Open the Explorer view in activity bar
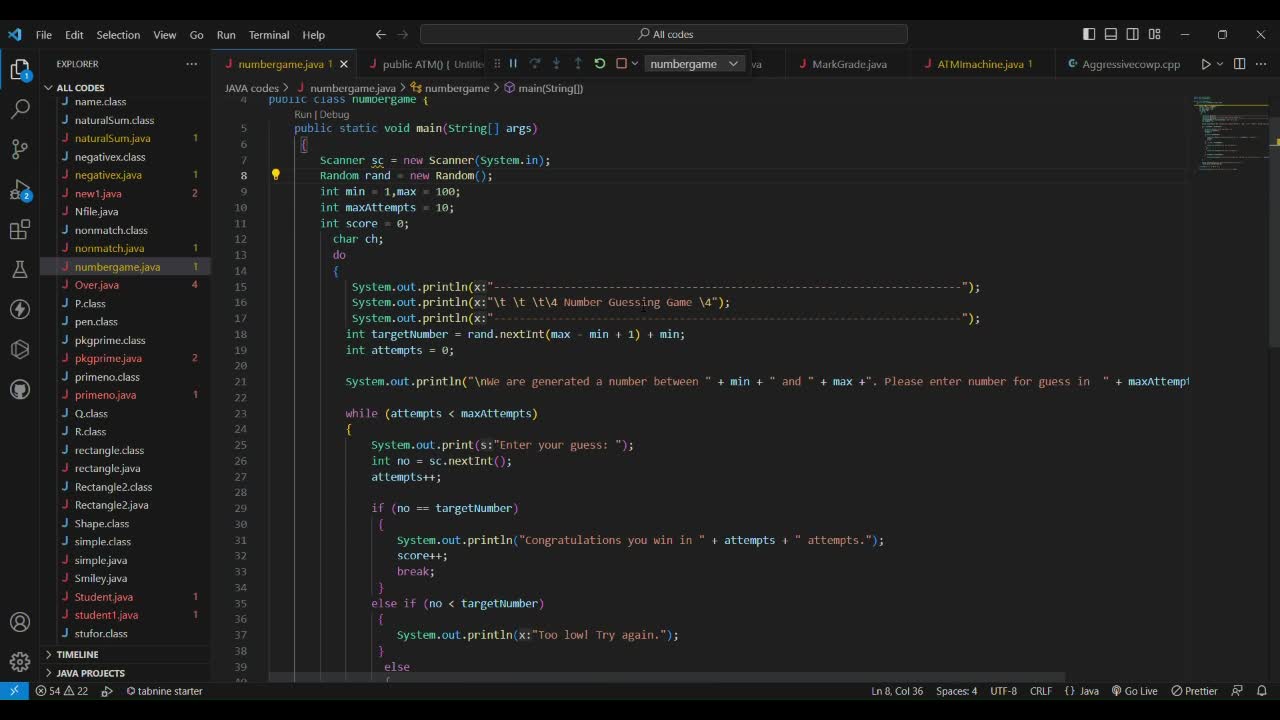 coord(19,70)
